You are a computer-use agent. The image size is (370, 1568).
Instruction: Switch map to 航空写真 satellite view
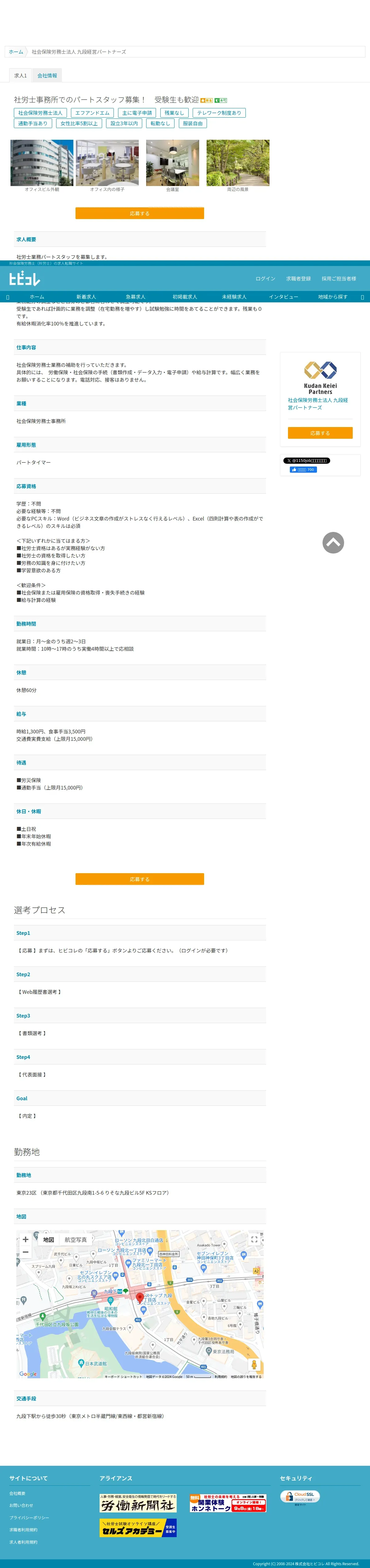[76, 1239]
